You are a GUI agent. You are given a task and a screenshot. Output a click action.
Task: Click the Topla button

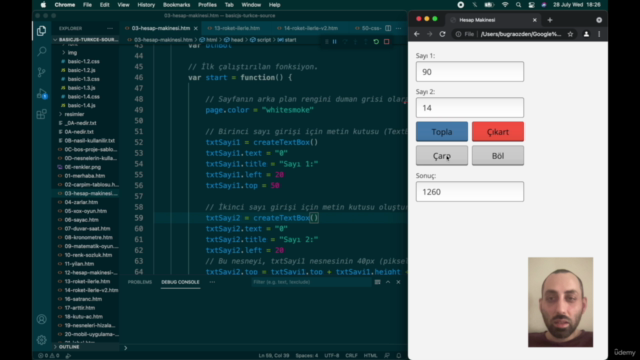pos(442,131)
